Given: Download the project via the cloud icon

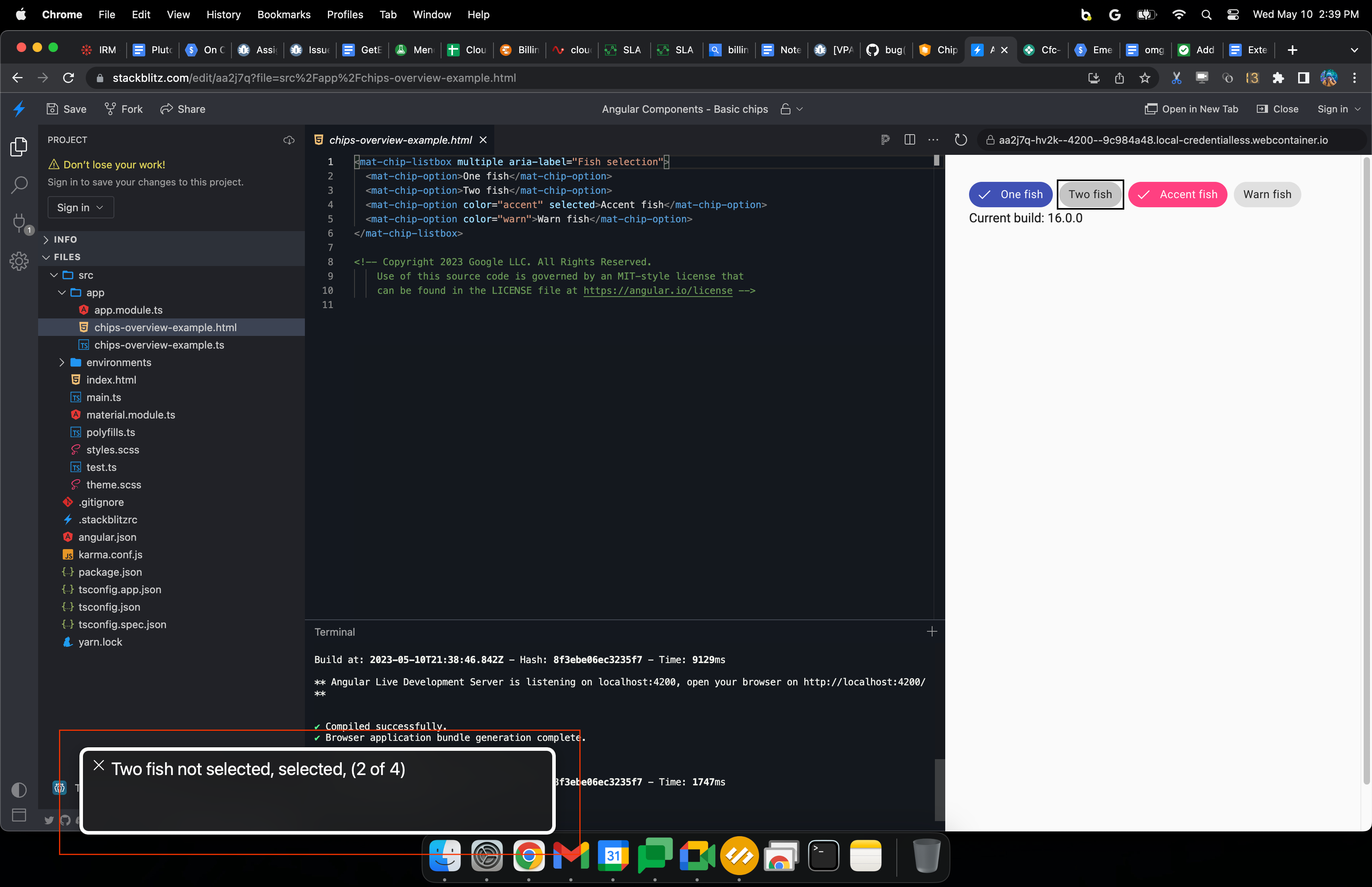Looking at the screenshot, I should 289,140.
